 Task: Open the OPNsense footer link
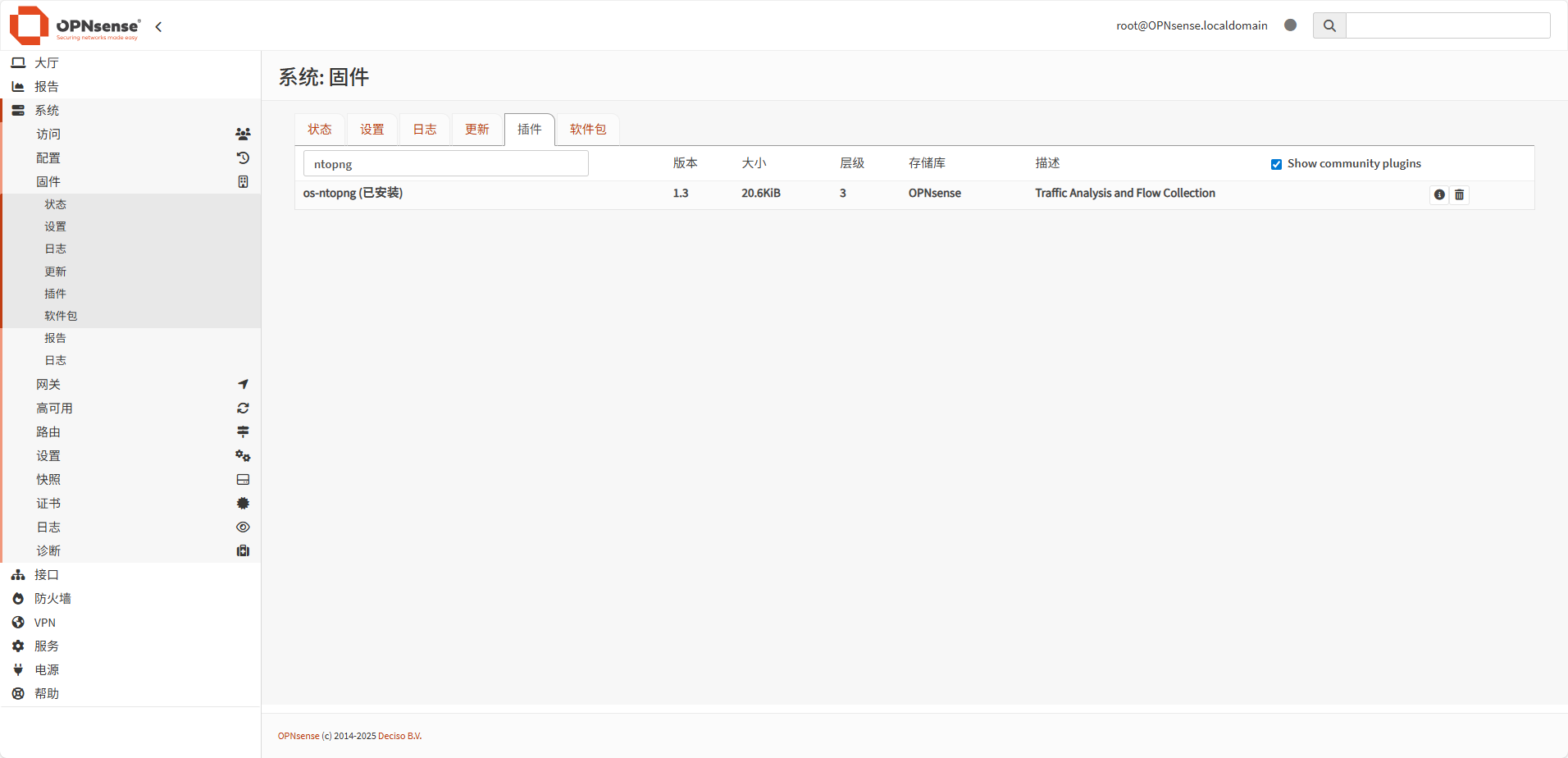click(298, 736)
